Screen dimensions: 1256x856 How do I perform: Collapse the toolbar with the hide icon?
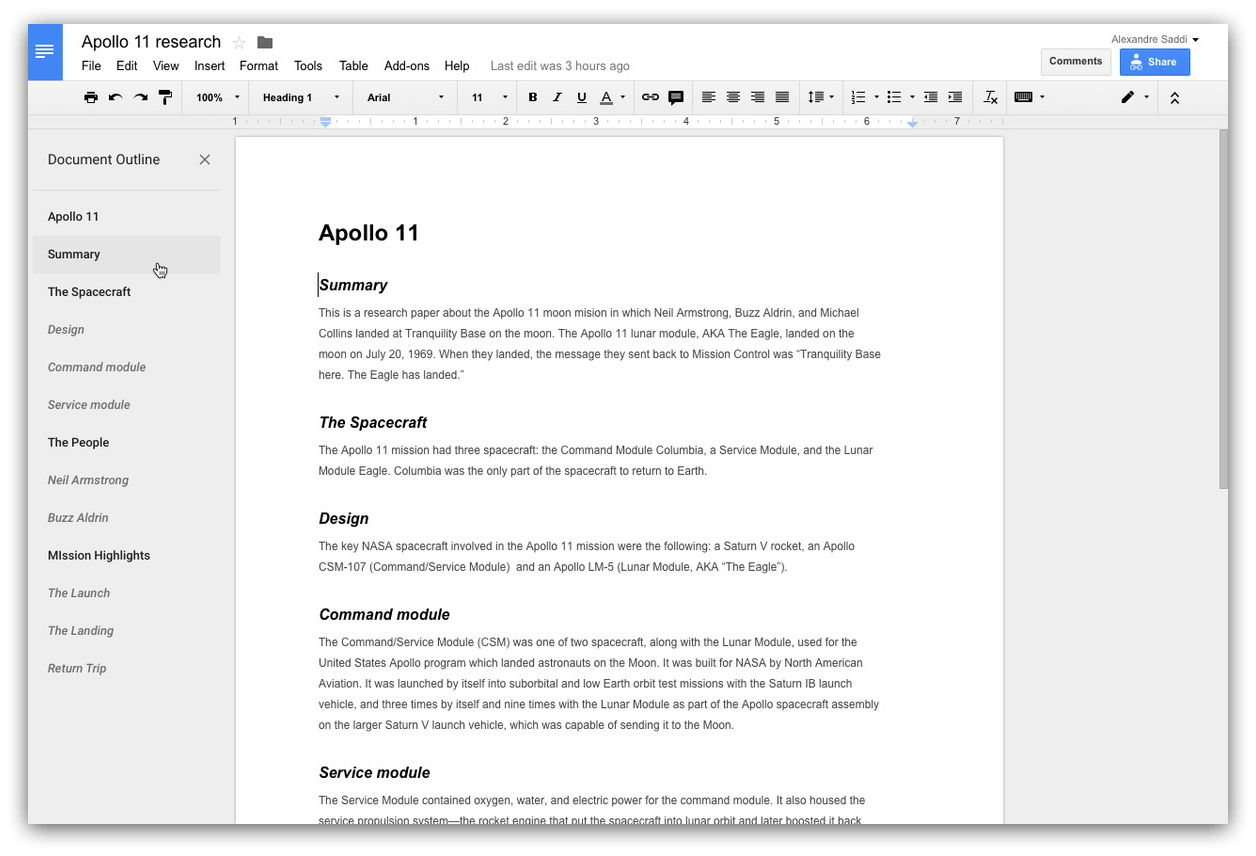click(1175, 97)
